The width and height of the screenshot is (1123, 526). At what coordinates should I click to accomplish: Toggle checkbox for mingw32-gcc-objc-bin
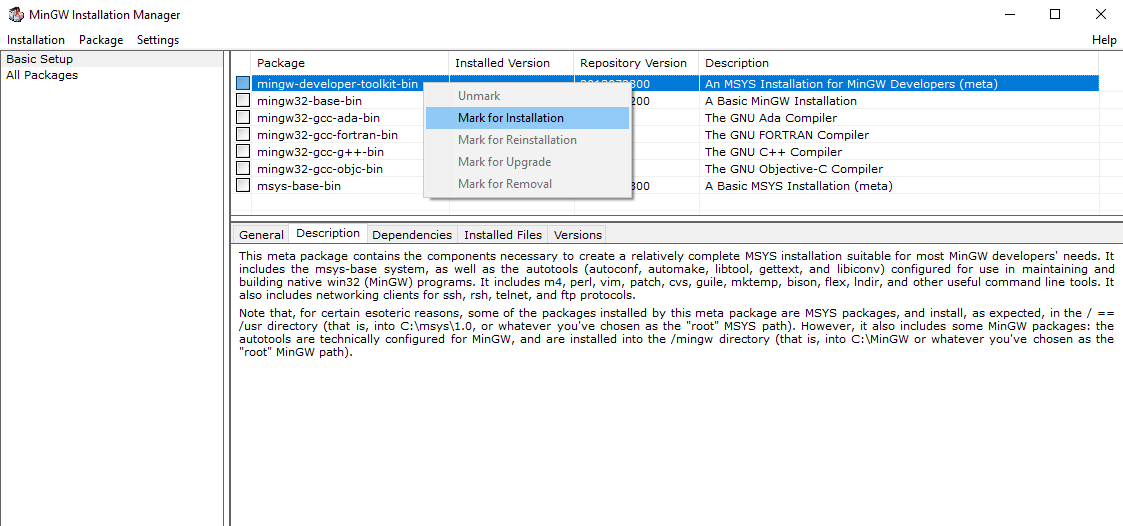243,169
